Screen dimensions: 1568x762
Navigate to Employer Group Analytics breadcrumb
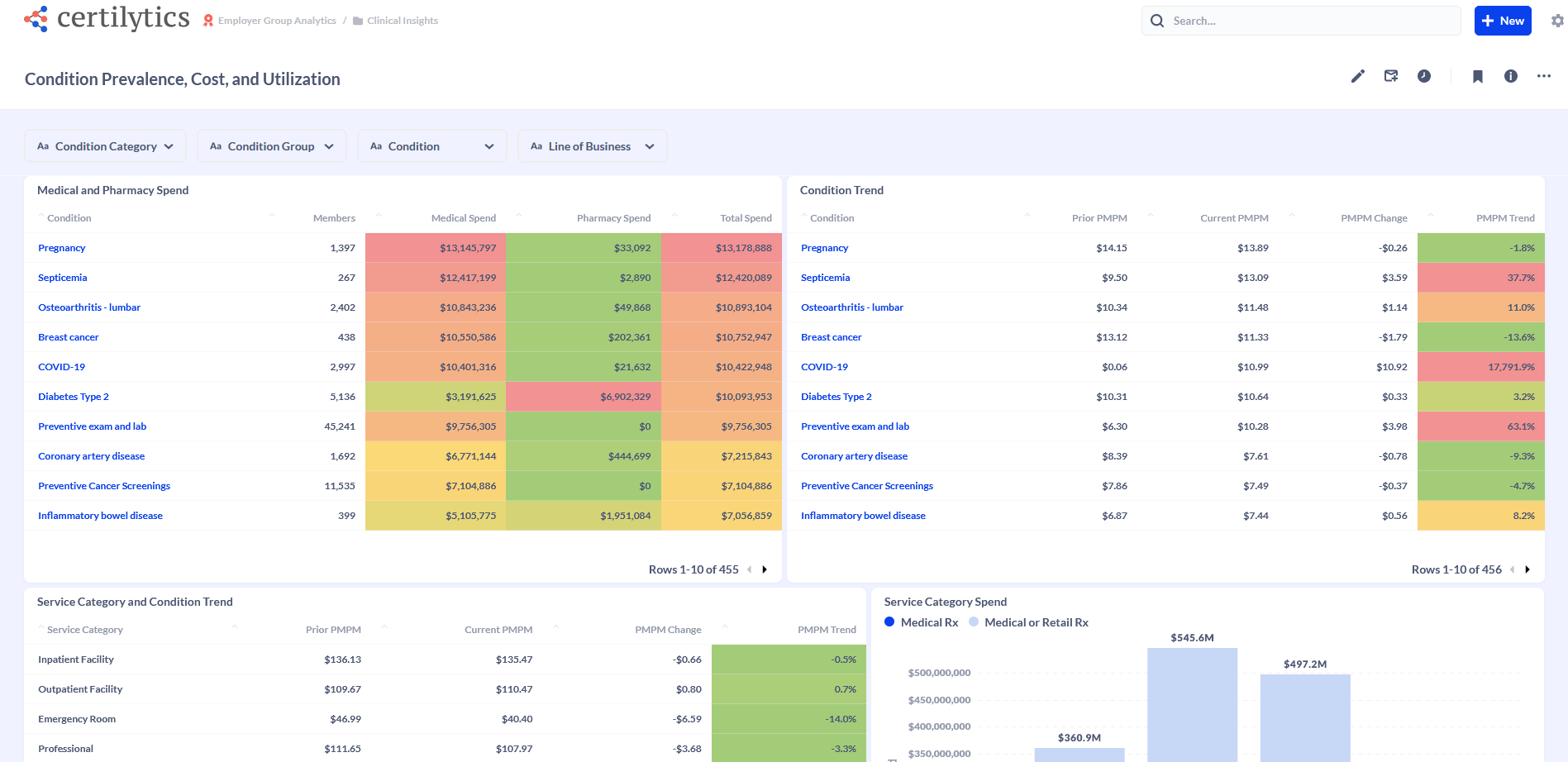[275, 20]
